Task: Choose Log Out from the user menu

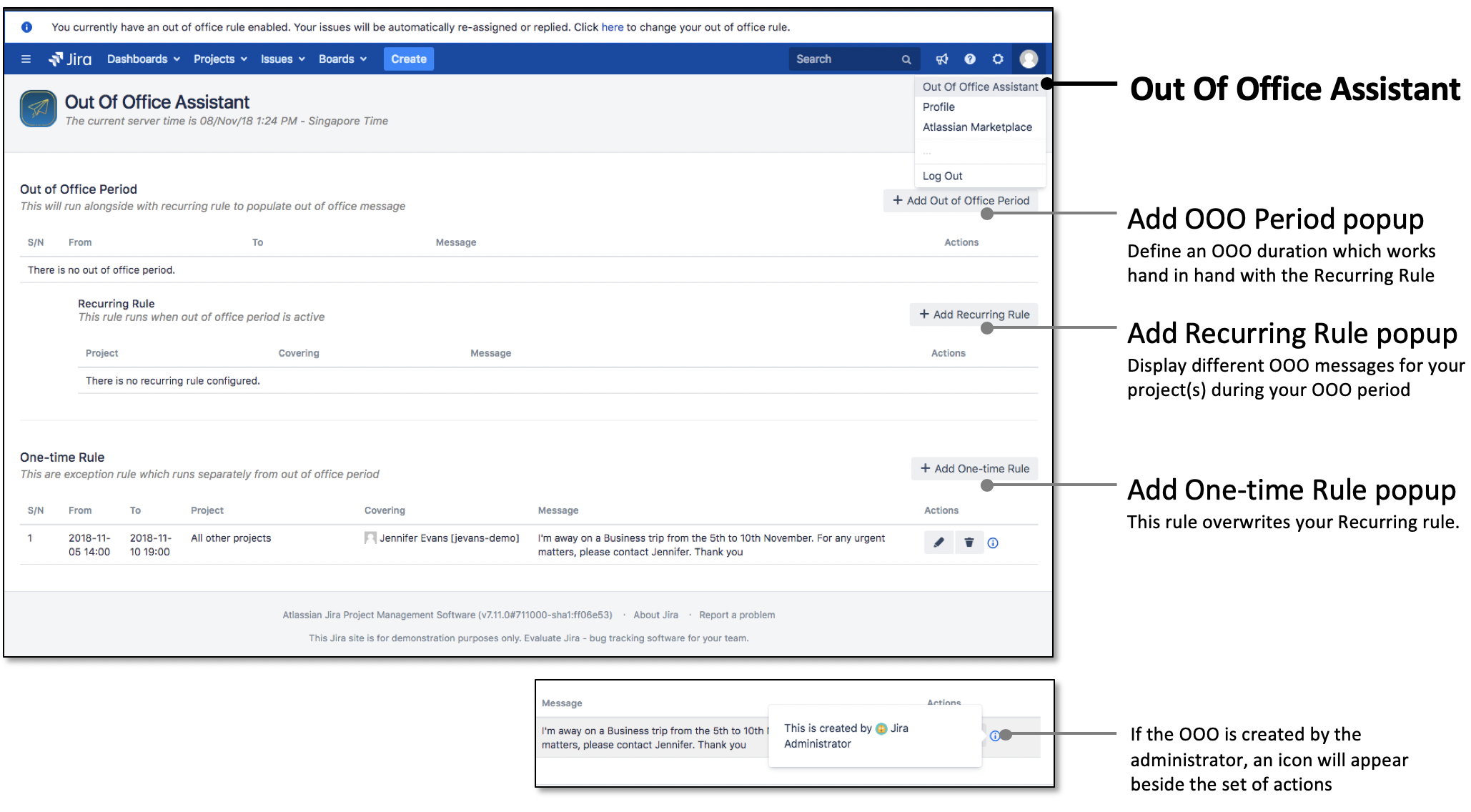Action: [942, 176]
